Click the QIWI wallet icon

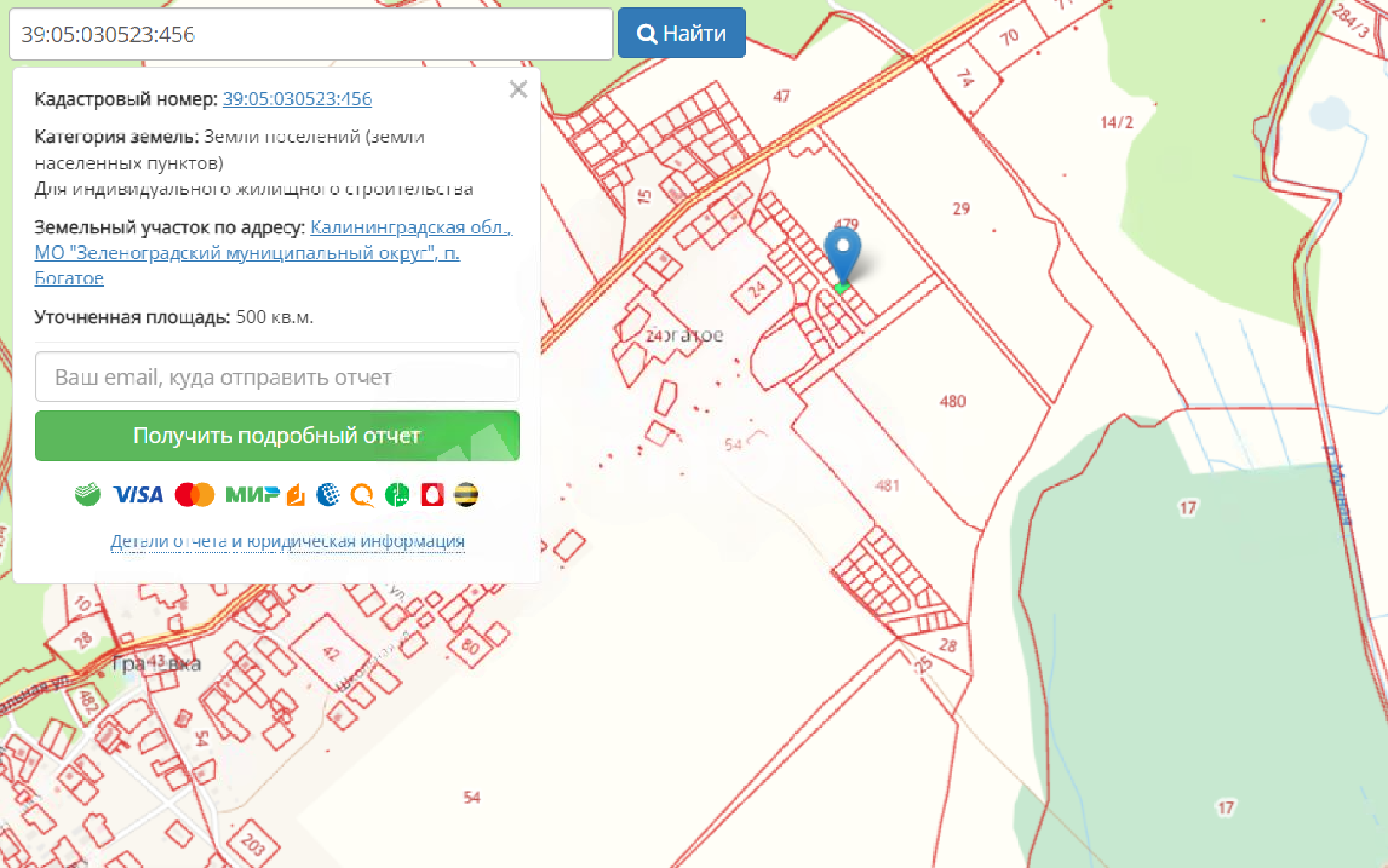(x=363, y=494)
